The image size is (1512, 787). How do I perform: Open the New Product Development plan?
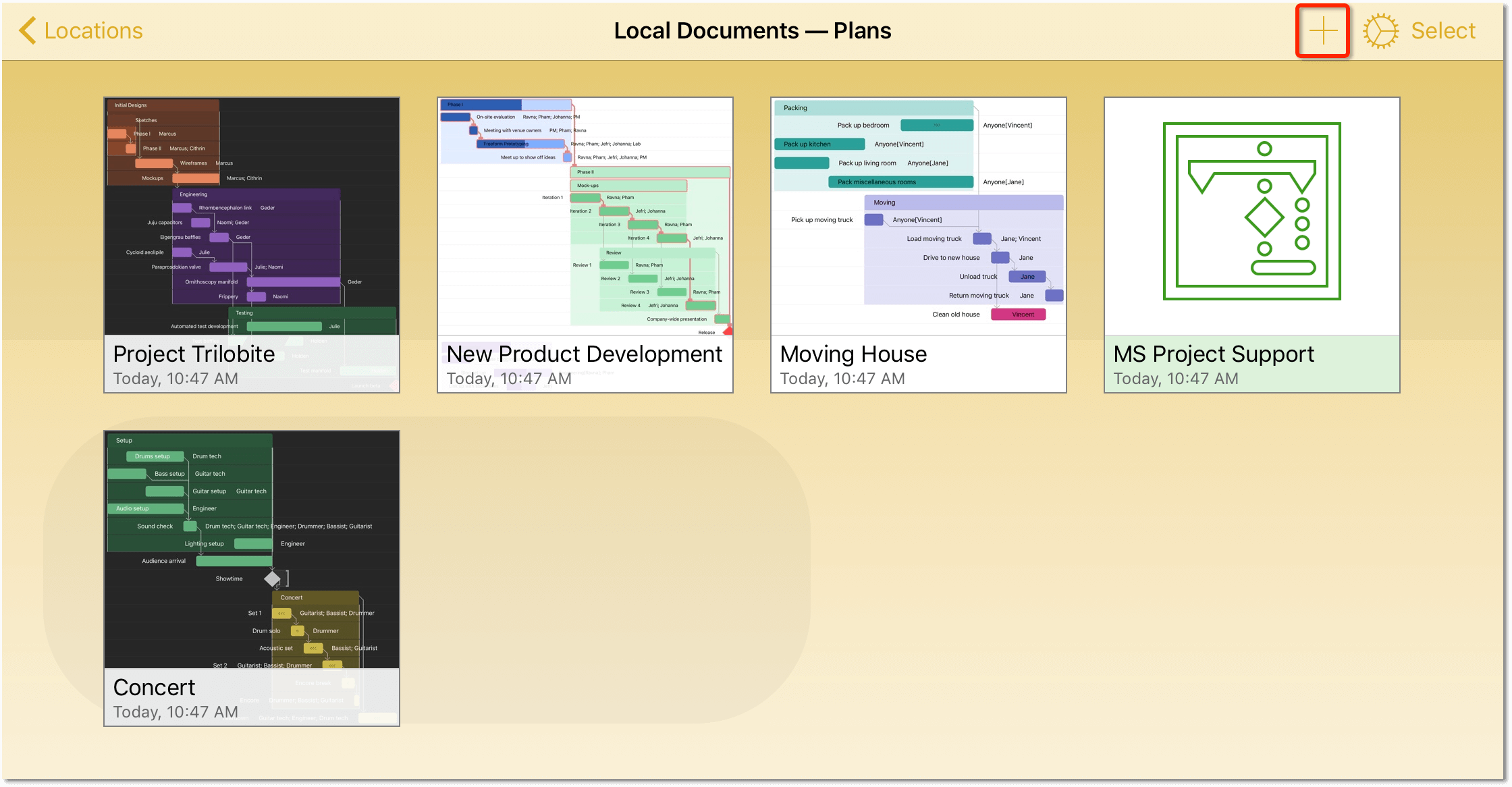tap(586, 245)
